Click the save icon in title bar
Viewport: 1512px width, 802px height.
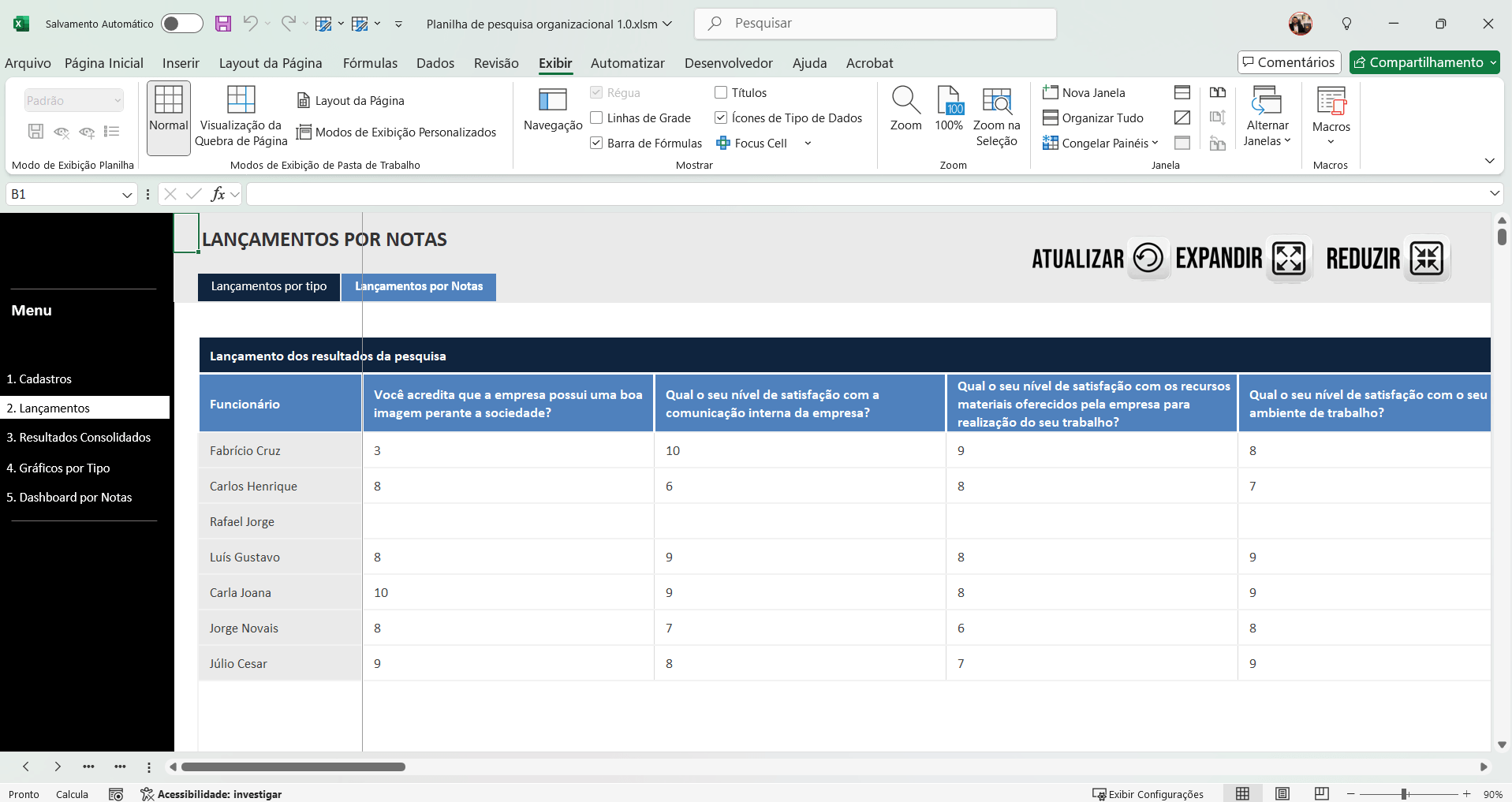223,24
